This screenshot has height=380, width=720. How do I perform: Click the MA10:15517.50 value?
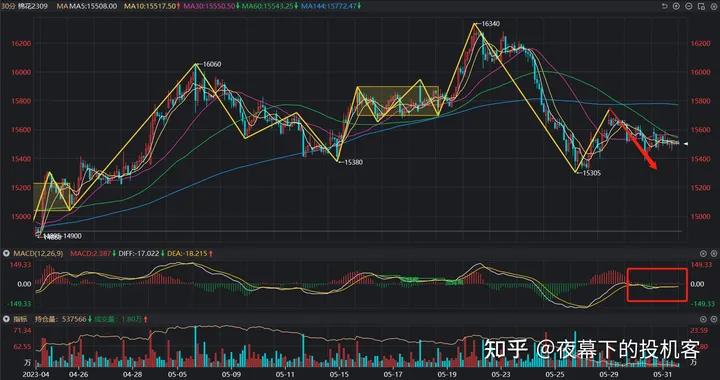tap(151, 6)
